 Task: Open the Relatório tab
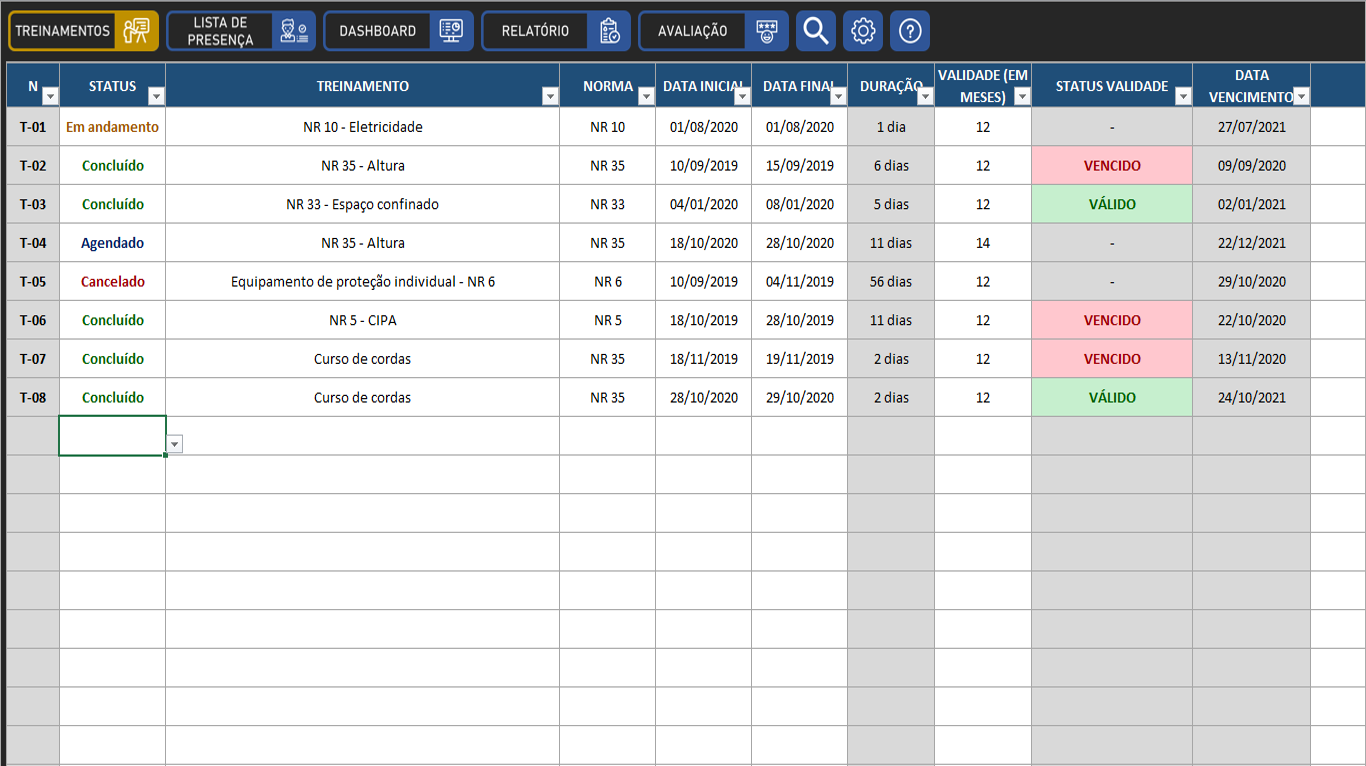point(556,31)
